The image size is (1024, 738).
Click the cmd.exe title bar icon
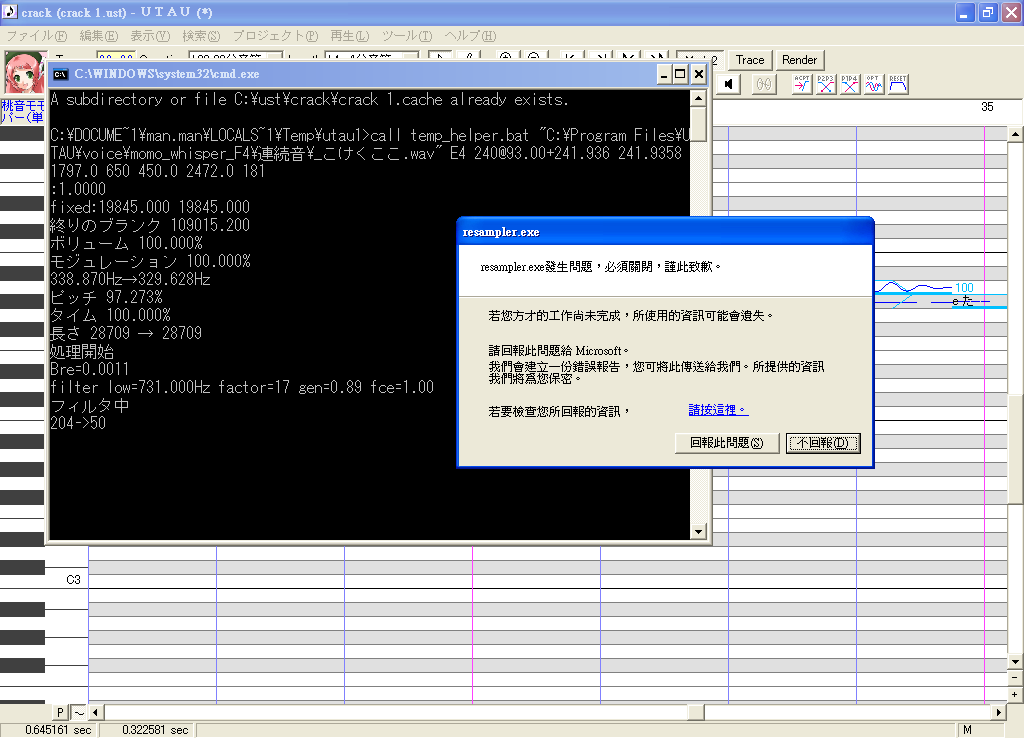click(x=60, y=74)
